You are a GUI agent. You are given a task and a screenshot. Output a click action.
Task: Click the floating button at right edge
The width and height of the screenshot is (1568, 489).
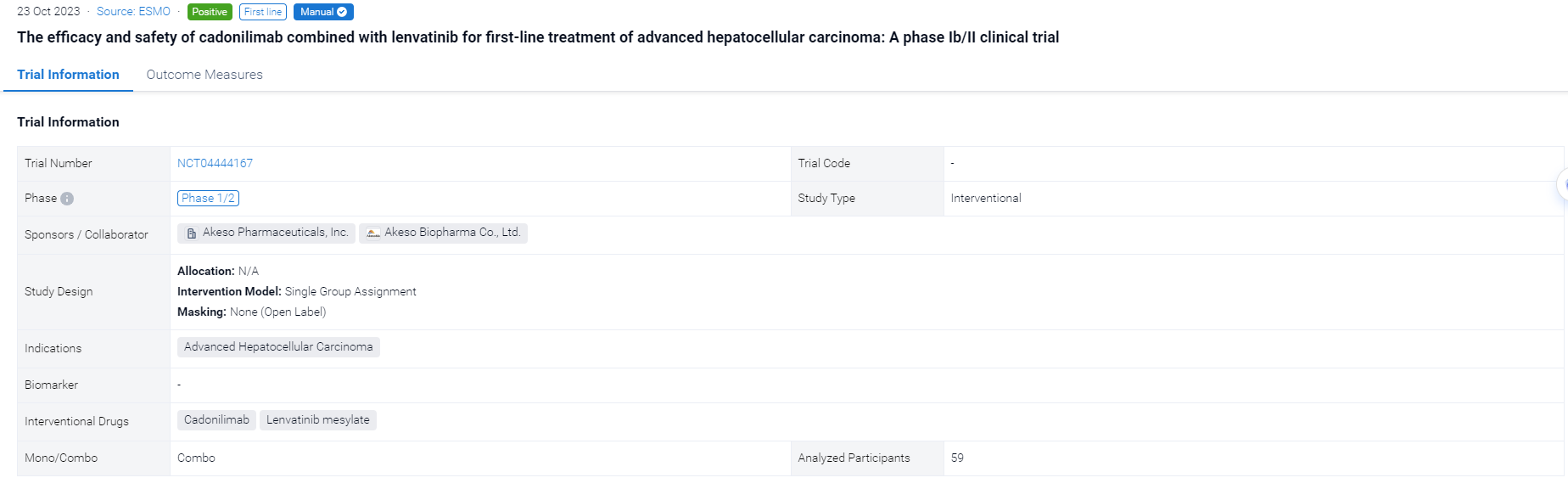pyautogui.click(x=1562, y=184)
